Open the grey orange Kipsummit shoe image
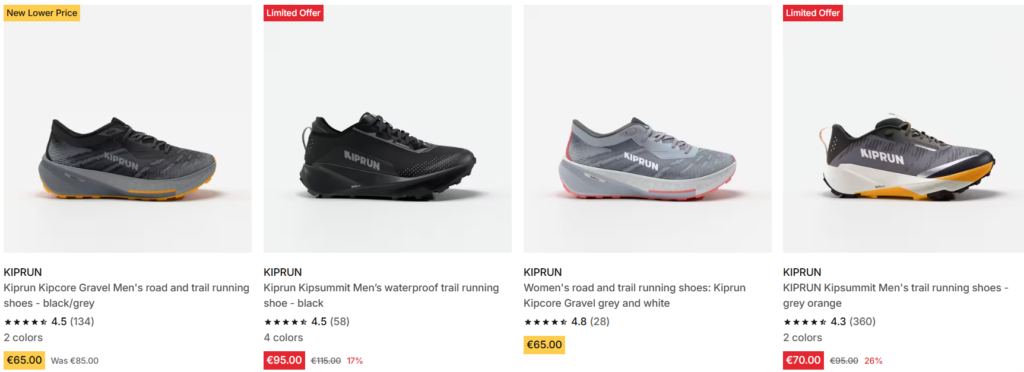 [x=903, y=129]
